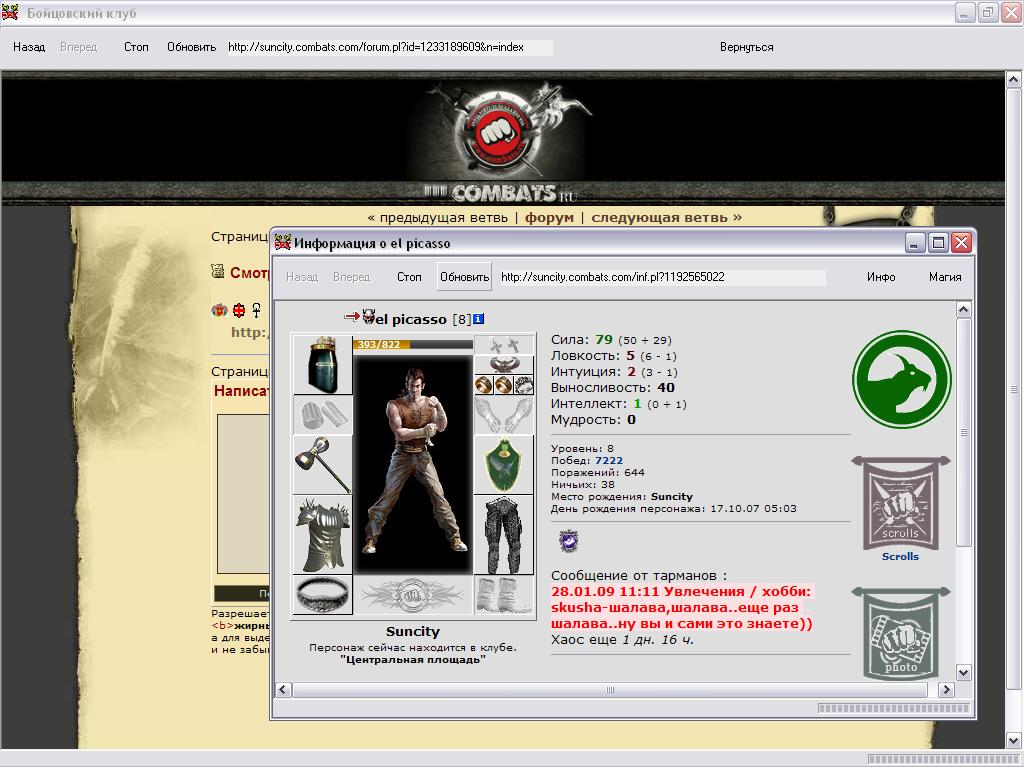The image size is (1024, 768).
Task: Open the green goat zodiac emblem
Action: (901, 380)
